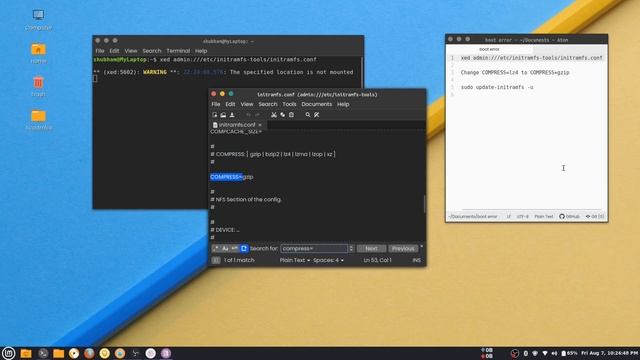
Task: Click the Undo arrow in xed toolbar
Action: [x=248, y=115]
